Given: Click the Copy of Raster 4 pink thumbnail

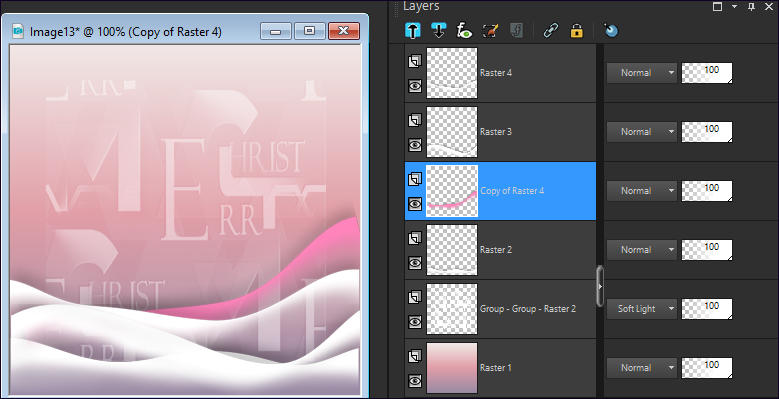Looking at the screenshot, I should pos(452,191).
